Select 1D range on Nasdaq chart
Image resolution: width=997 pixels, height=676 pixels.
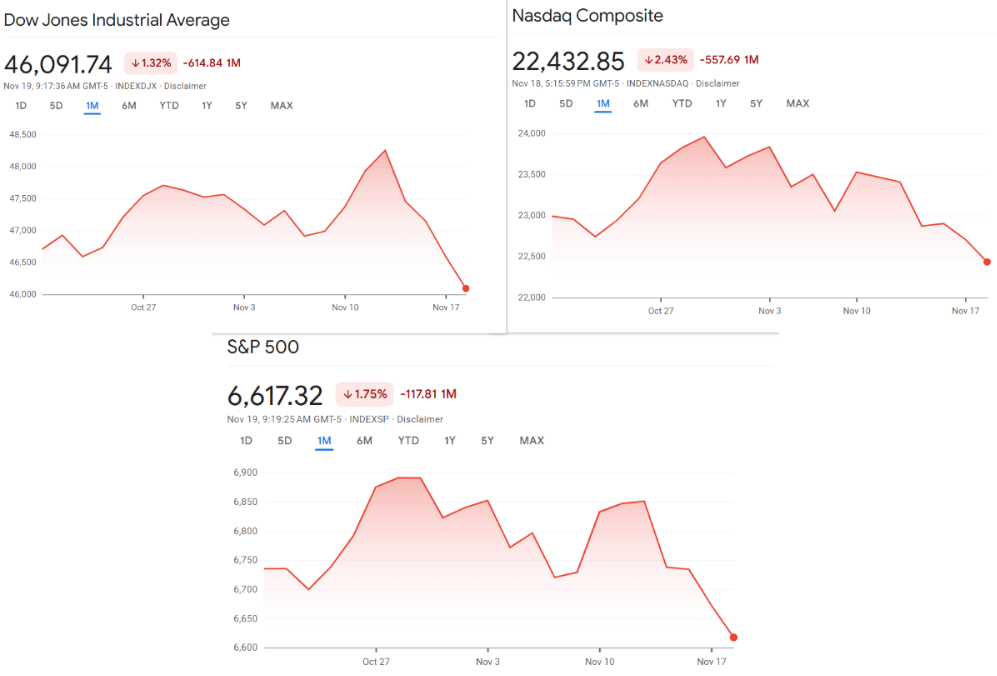click(x=530, y=104)
